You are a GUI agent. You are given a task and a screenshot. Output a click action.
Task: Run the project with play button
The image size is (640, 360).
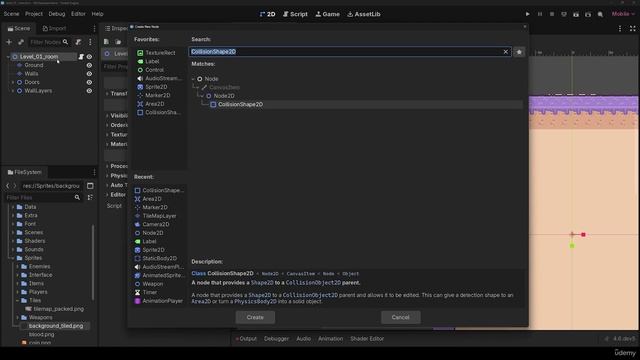click(527, 14)
